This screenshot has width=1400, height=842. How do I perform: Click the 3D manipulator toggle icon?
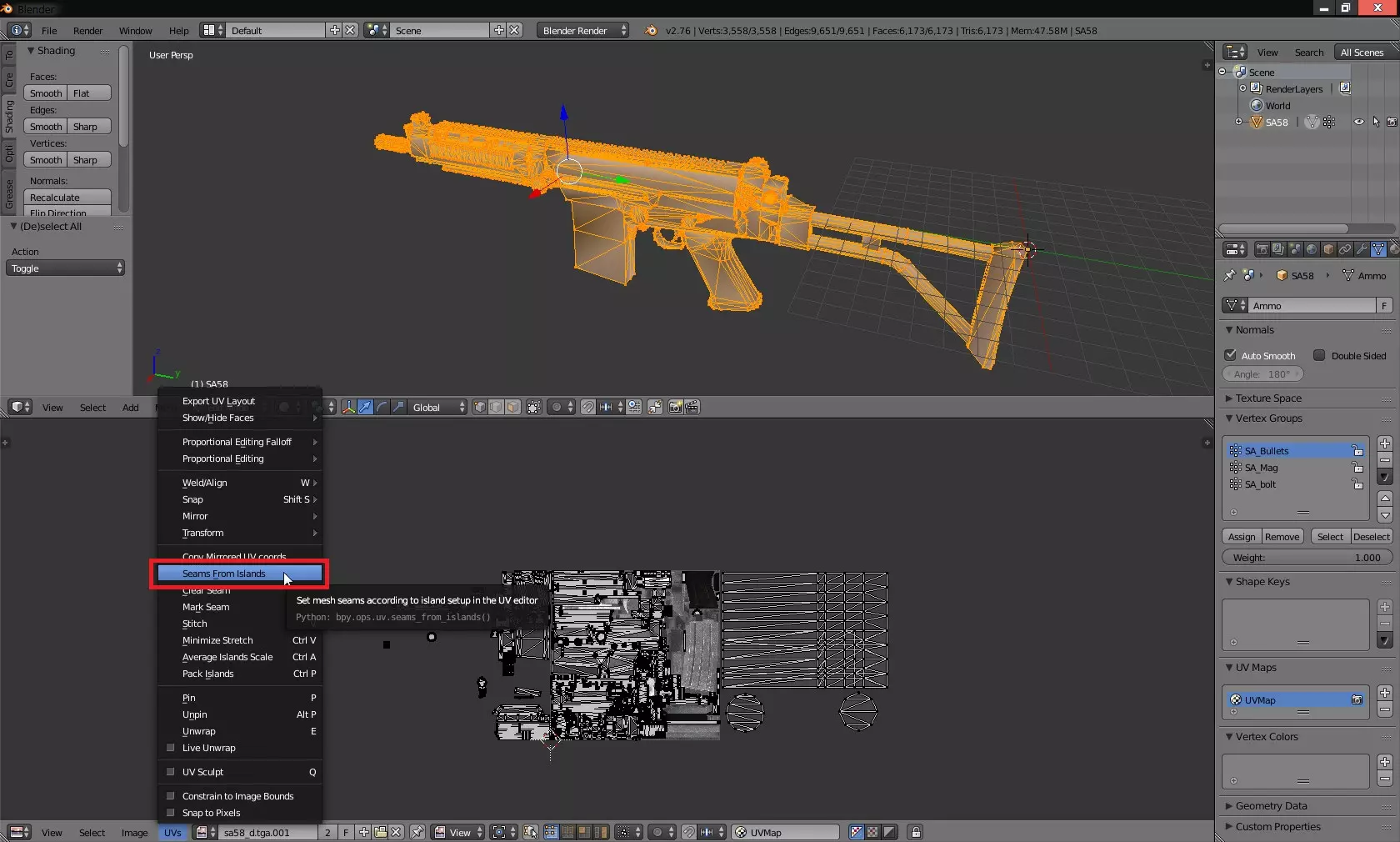[x=348, y=407]
